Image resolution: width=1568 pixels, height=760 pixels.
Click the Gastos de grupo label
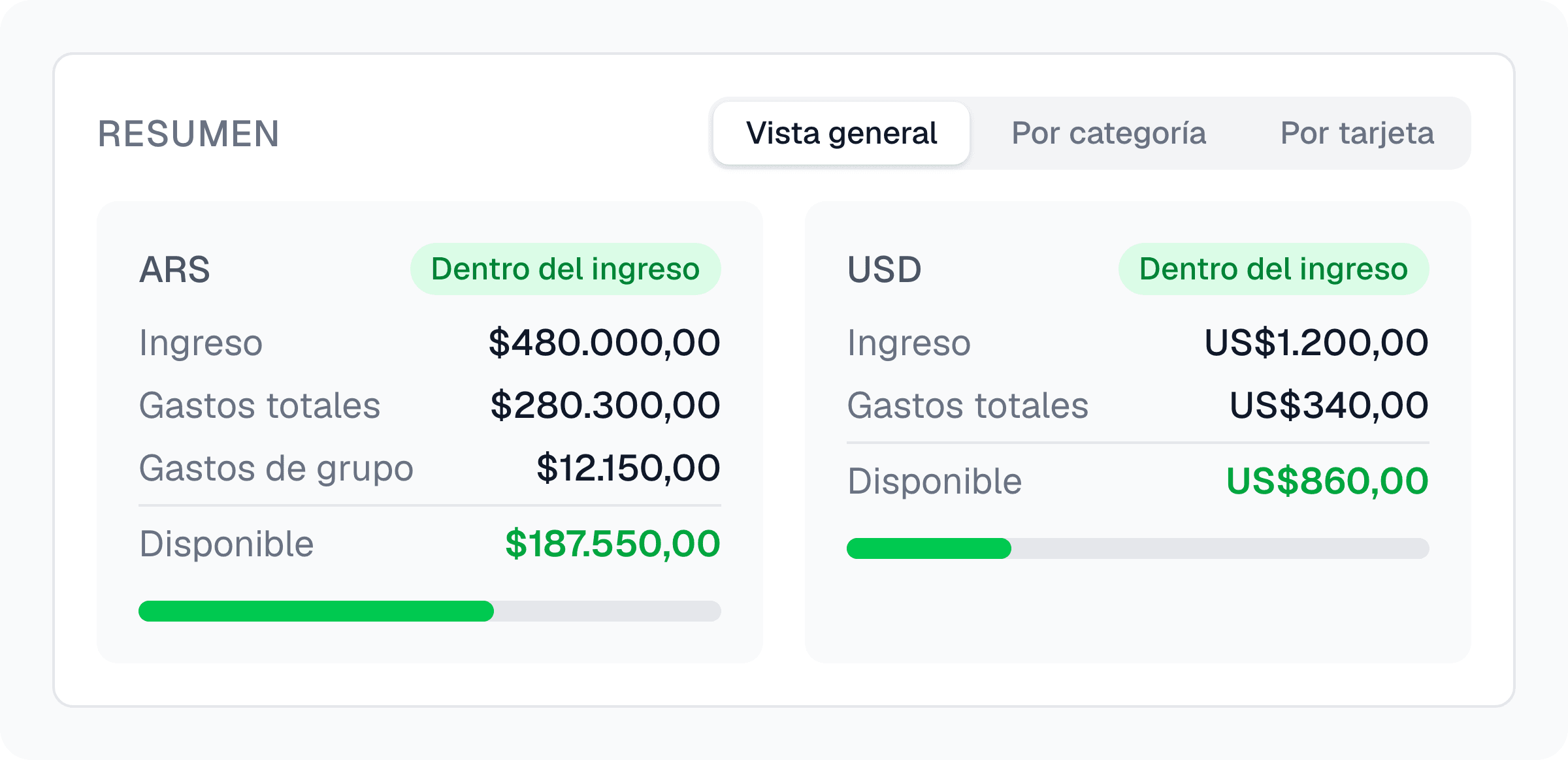pyautogui.click(x=276, y=469)
